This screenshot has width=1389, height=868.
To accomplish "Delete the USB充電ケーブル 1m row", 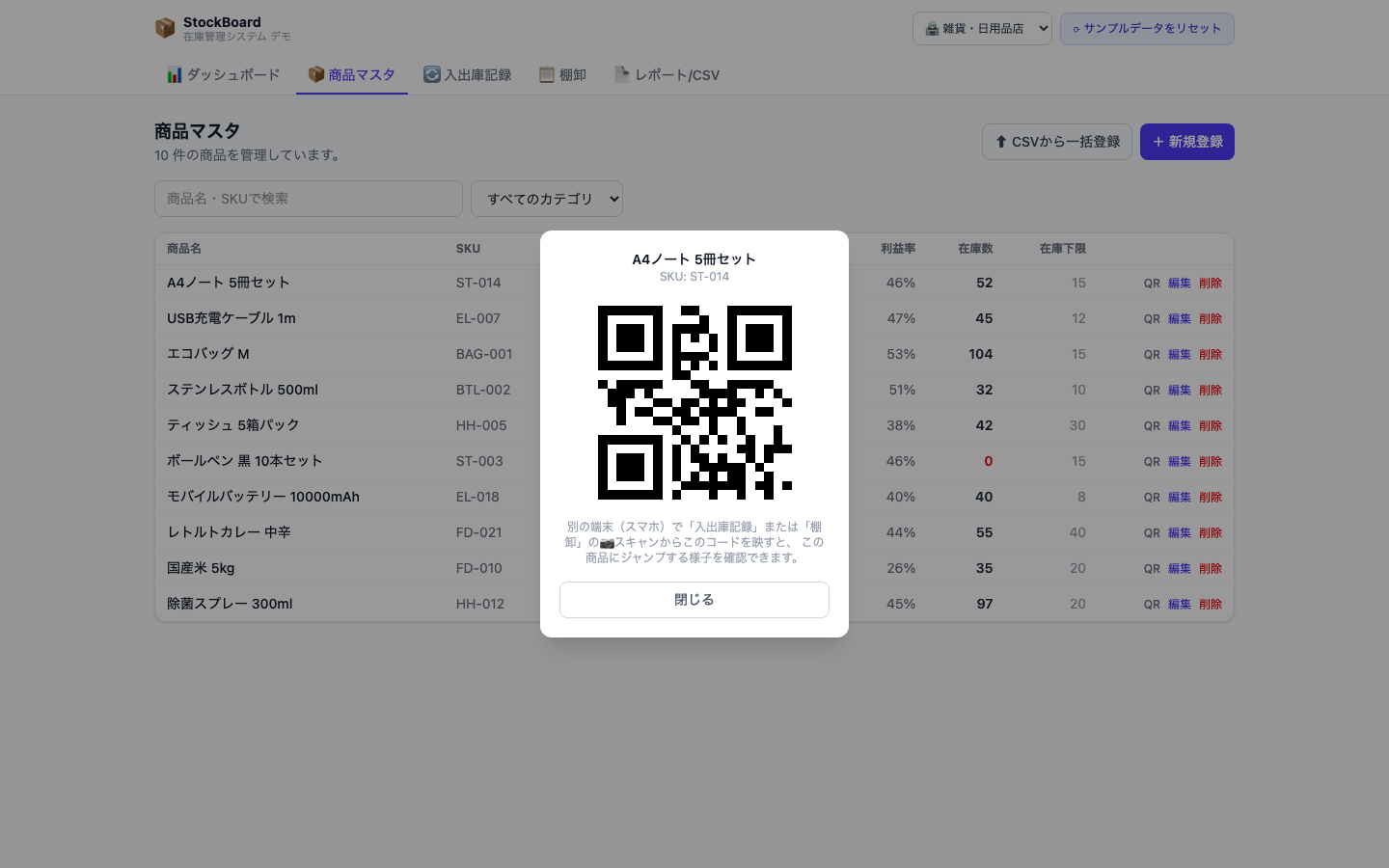I will (x=1211, y=319).
